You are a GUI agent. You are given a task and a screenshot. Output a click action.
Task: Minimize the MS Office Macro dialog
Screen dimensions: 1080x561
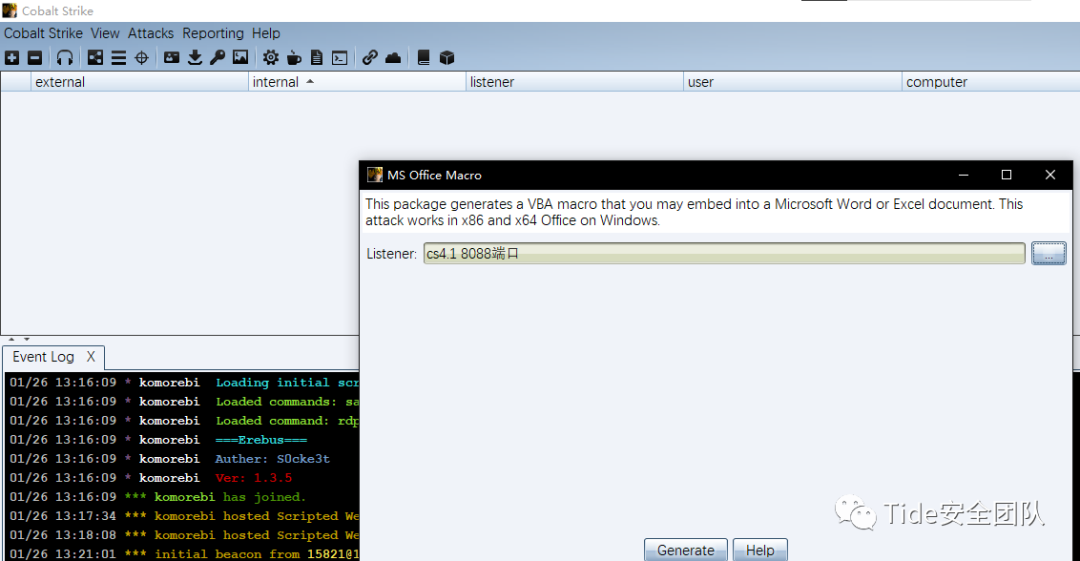click(x=964, y=175)
